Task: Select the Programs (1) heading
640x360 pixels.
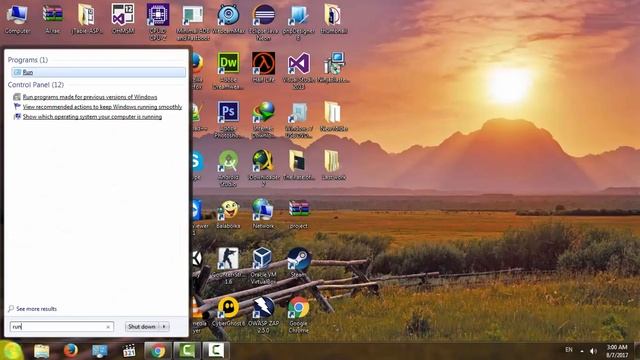Action: coord(28,60)
